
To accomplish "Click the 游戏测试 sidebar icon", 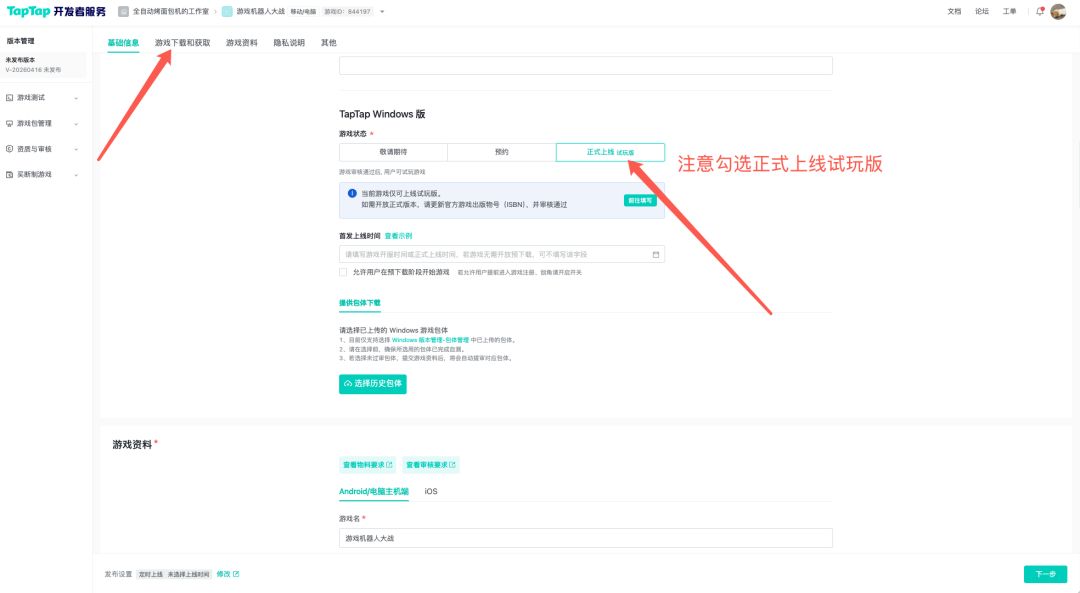I will tap(10, 98).
